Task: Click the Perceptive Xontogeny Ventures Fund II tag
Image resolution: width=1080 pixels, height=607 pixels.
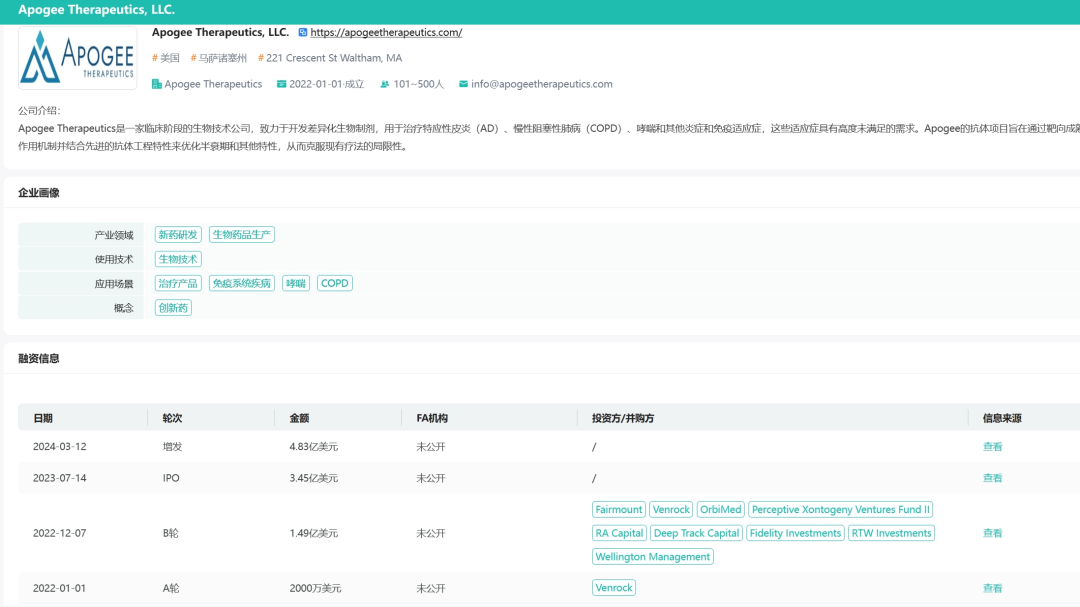Action: [x=841, y=509]
